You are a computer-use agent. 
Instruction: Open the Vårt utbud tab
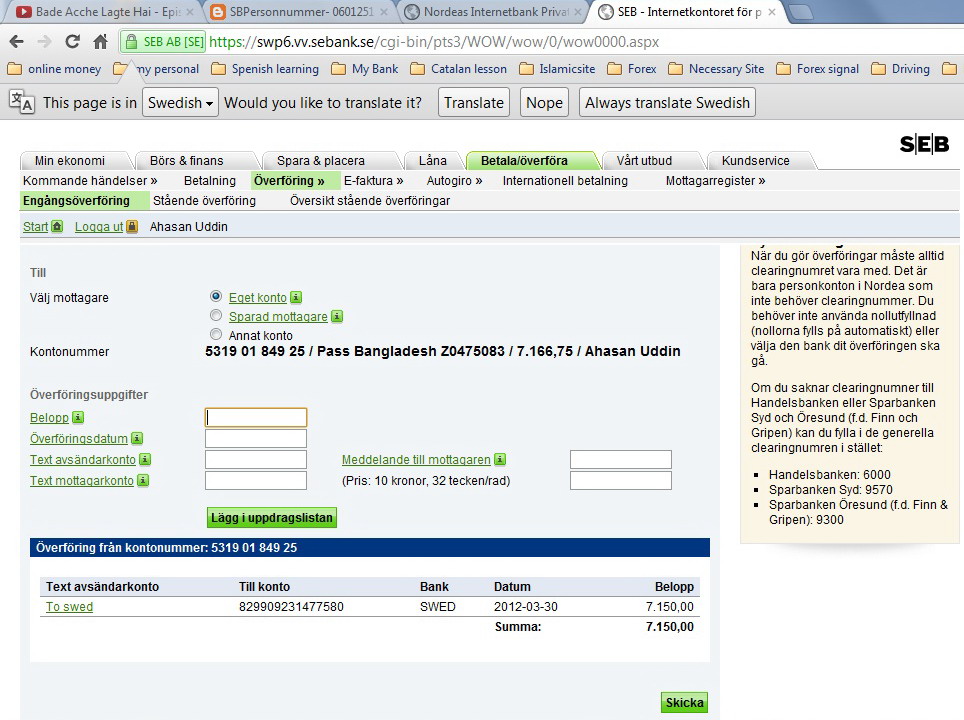[x=644, y=160]
